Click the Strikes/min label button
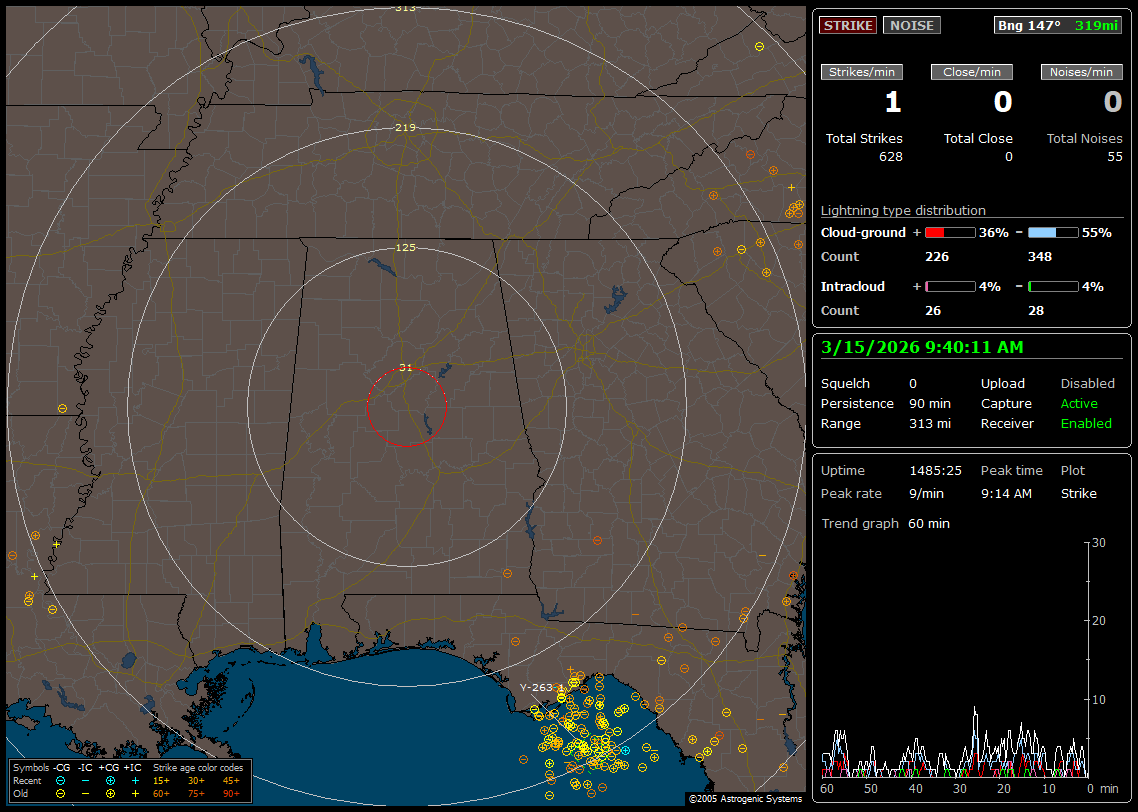The width and height of the screenshot is (1138, 812). click(862, 72)
